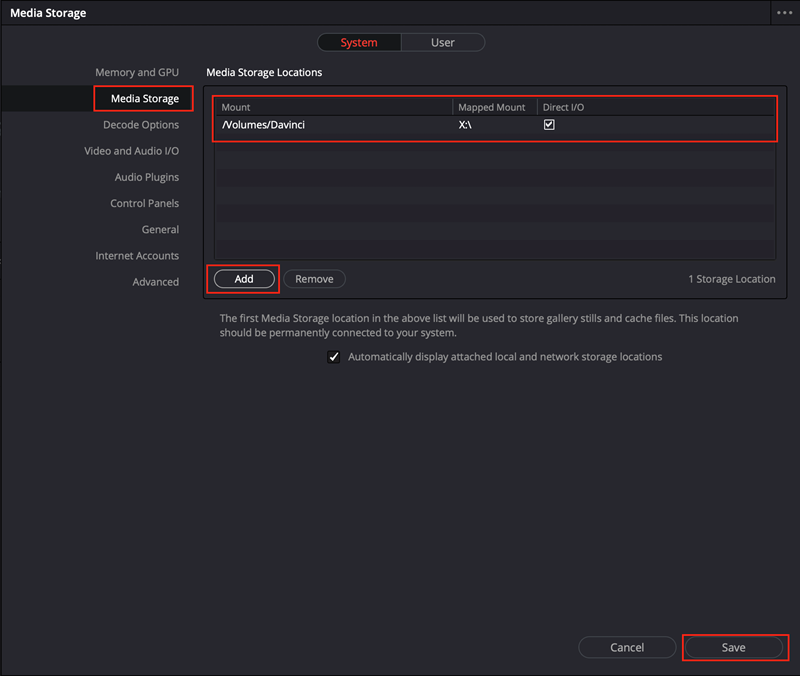The width and height of the screenshot is (800, 676).
Task: Add a new media storage location
Action: coord(244,279)
